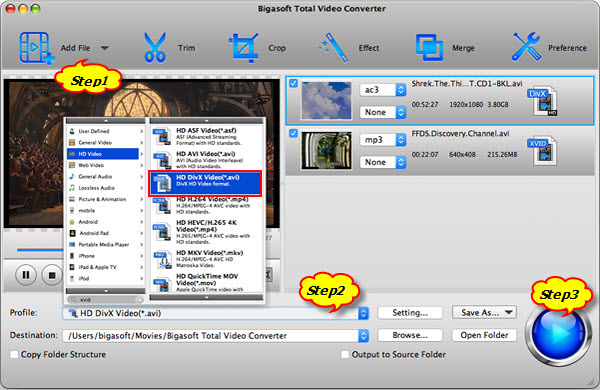Click the FFDS Discovery Channel thumbnail

[x=326, y=150]
